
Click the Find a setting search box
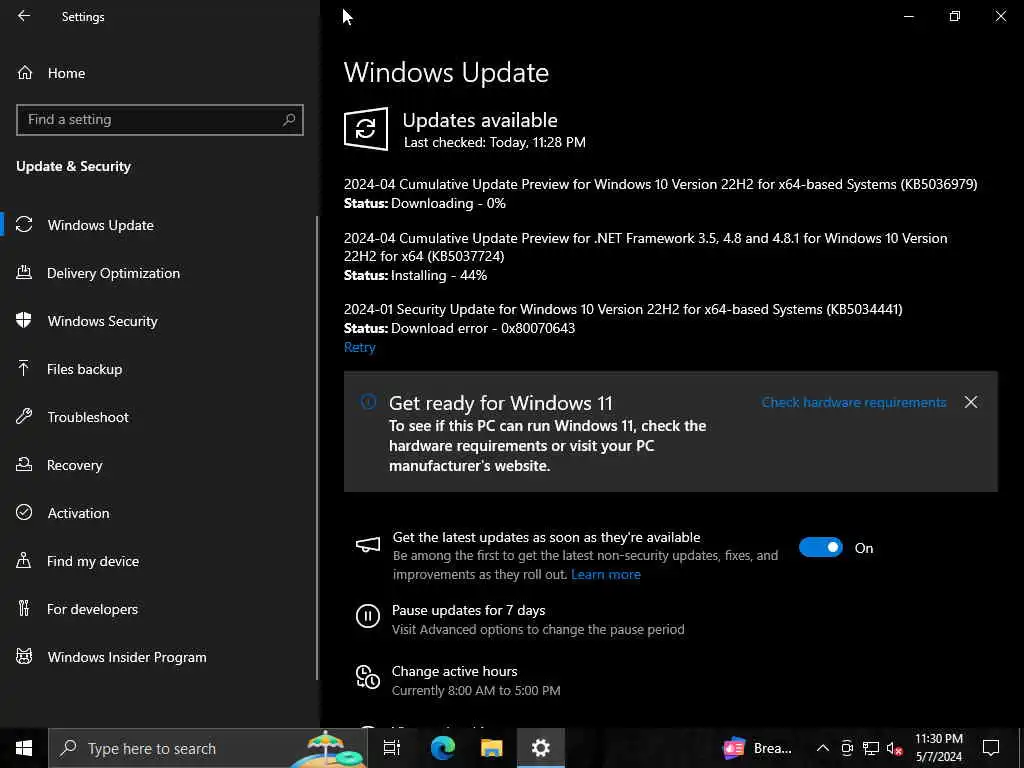tap(159, 120)
